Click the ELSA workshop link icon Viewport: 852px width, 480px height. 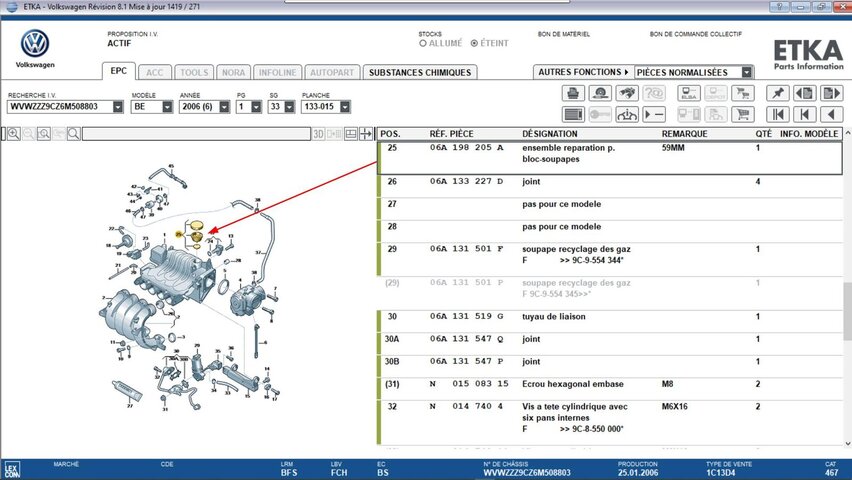(689, 93)
